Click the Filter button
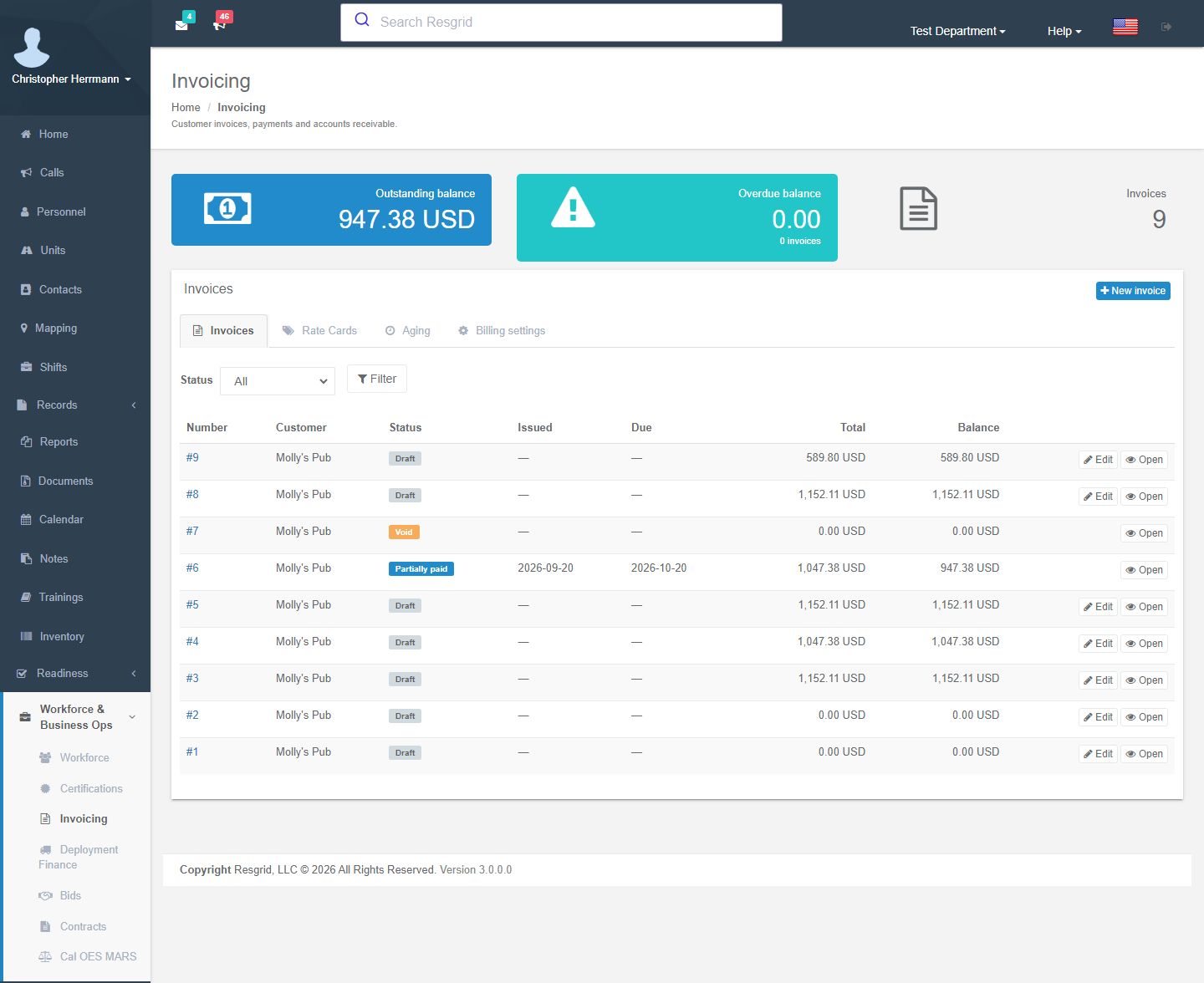The image size is (1204, 983). pos(377,379)
